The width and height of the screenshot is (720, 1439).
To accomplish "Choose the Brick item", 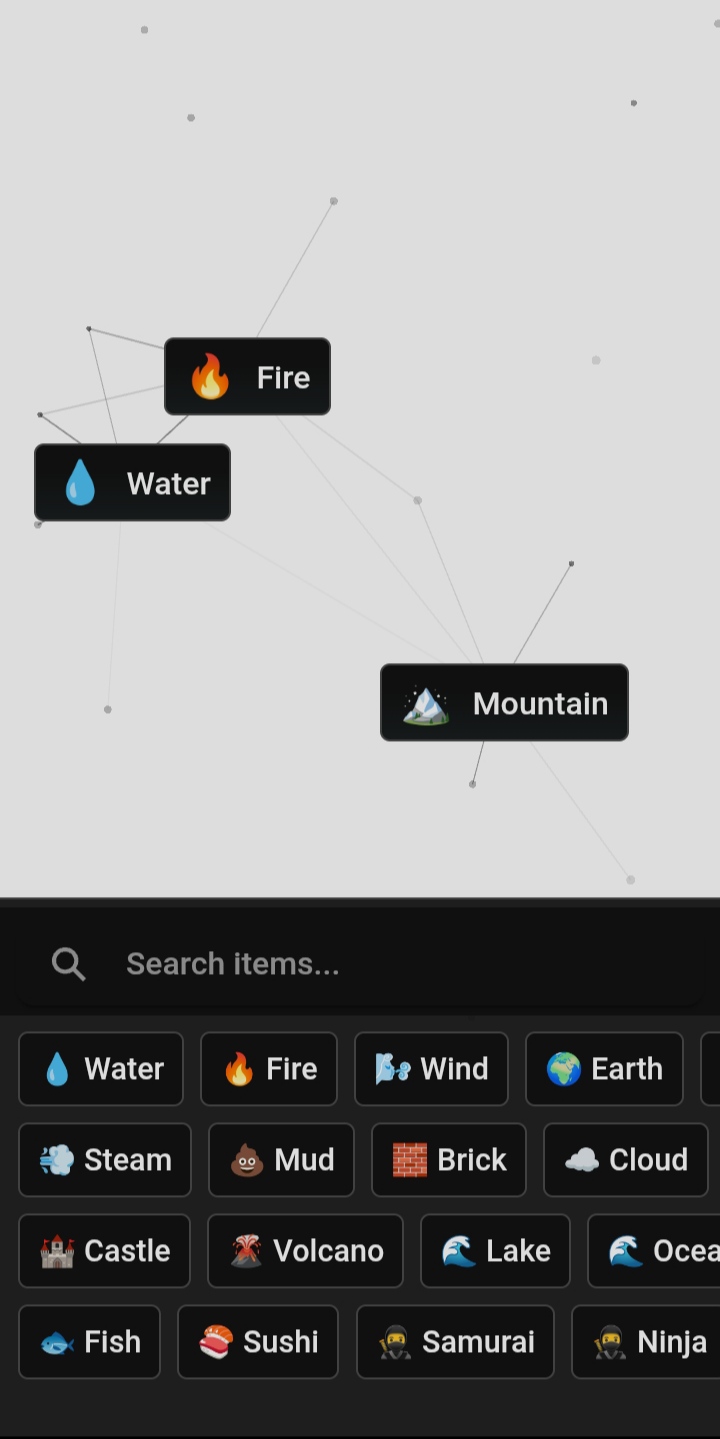I will (448, 1160).
